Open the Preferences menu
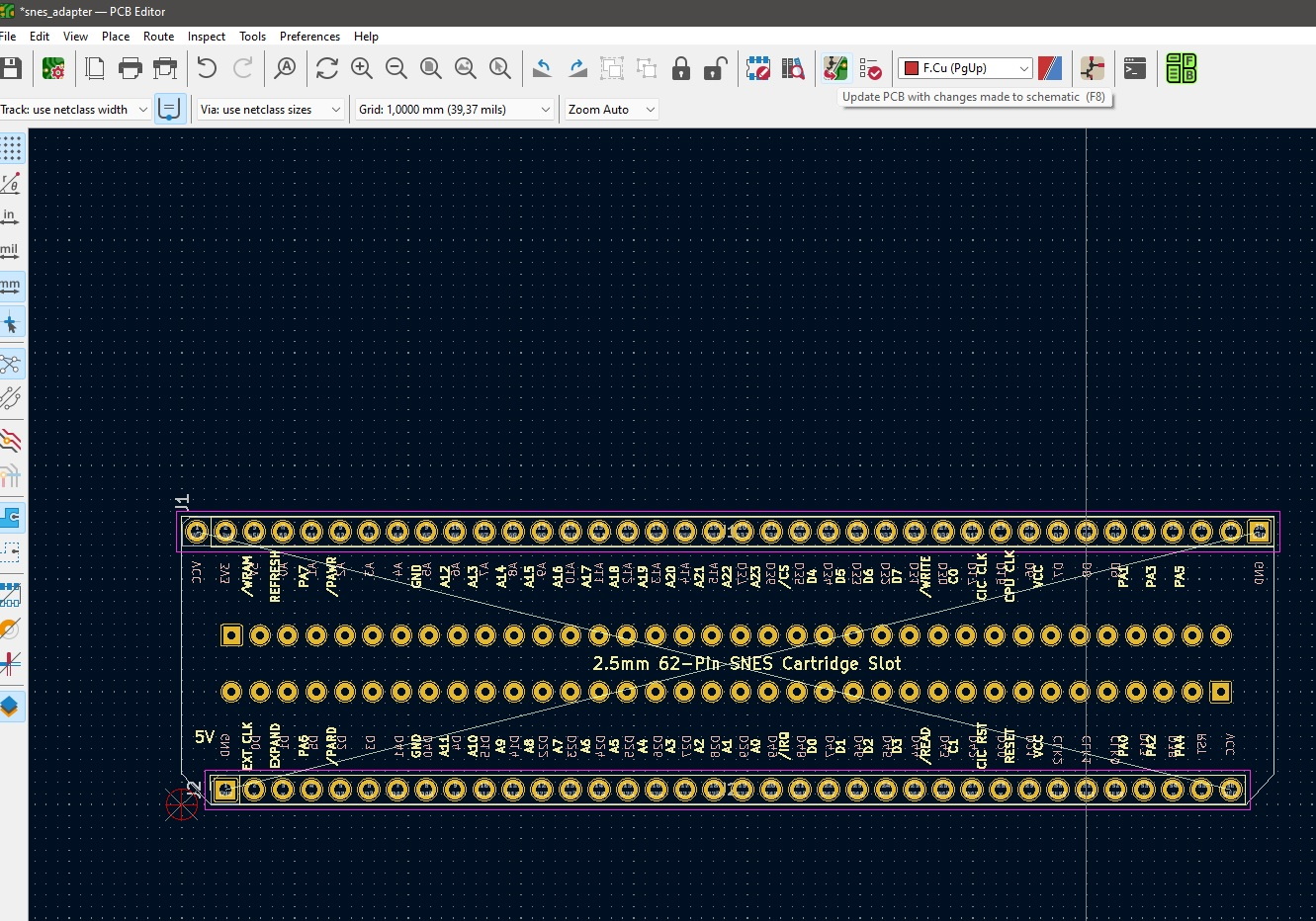Image resolution: width=1316 pixels, height=921 pixels. [309, 36]
